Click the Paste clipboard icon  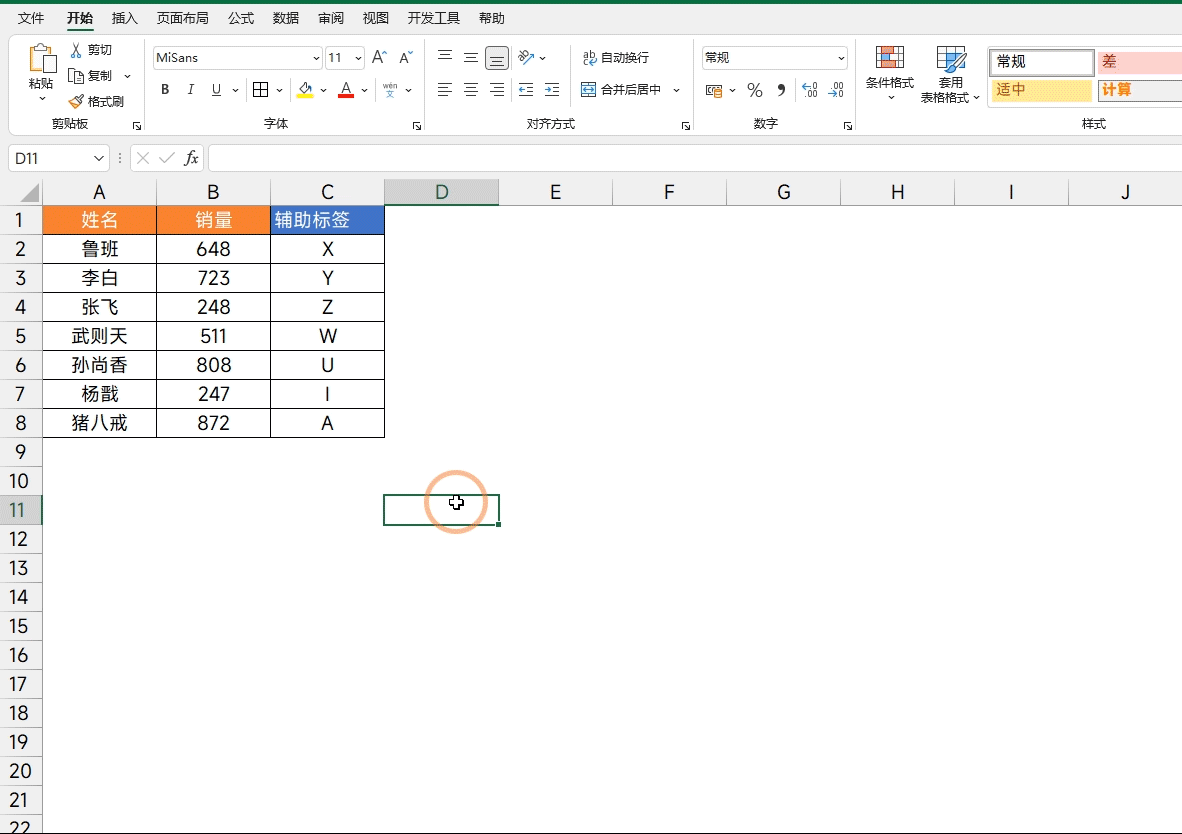[x=42, y=59]
